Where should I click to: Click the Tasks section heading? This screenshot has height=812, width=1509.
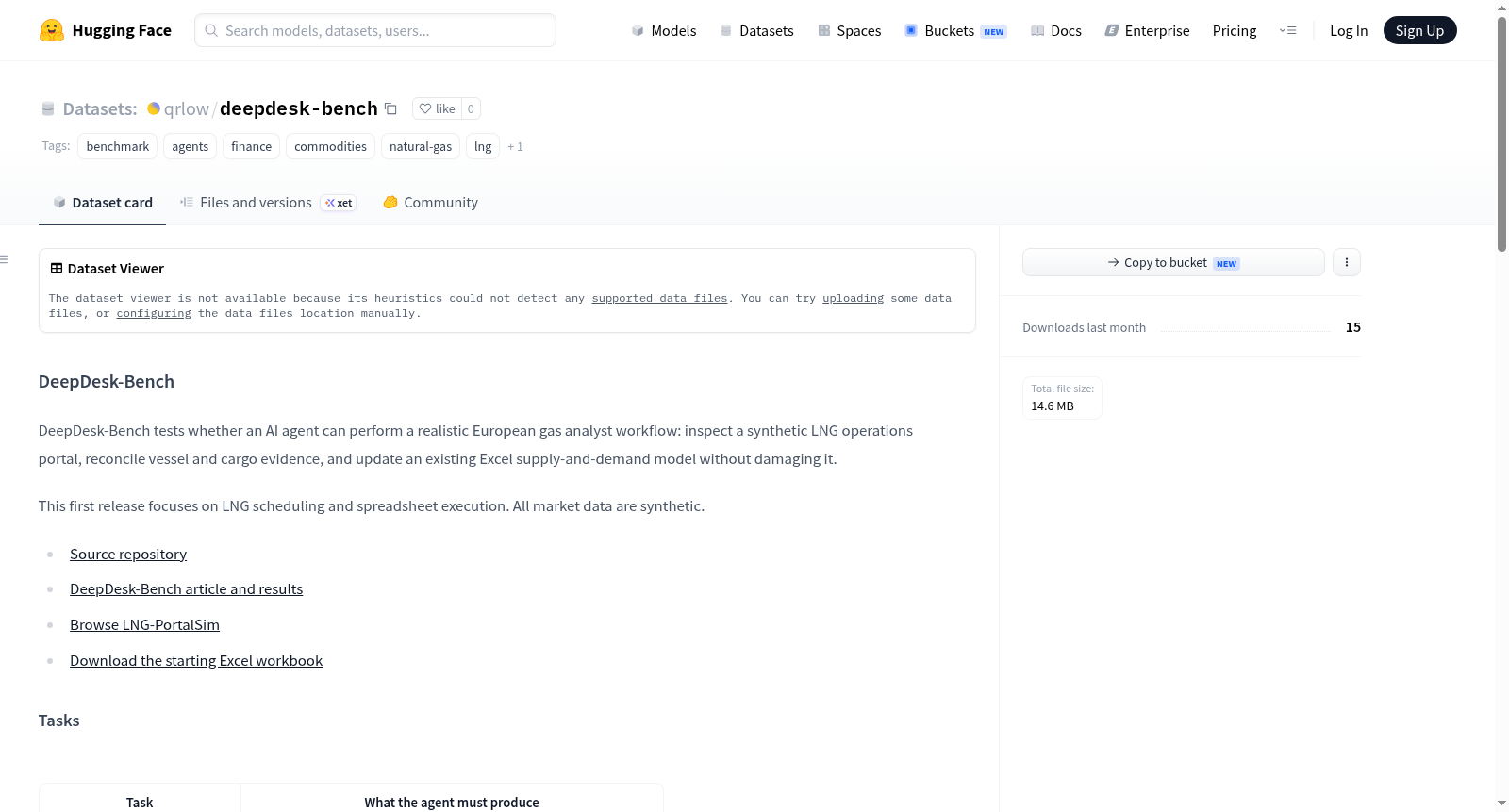(x=59, y=721)
